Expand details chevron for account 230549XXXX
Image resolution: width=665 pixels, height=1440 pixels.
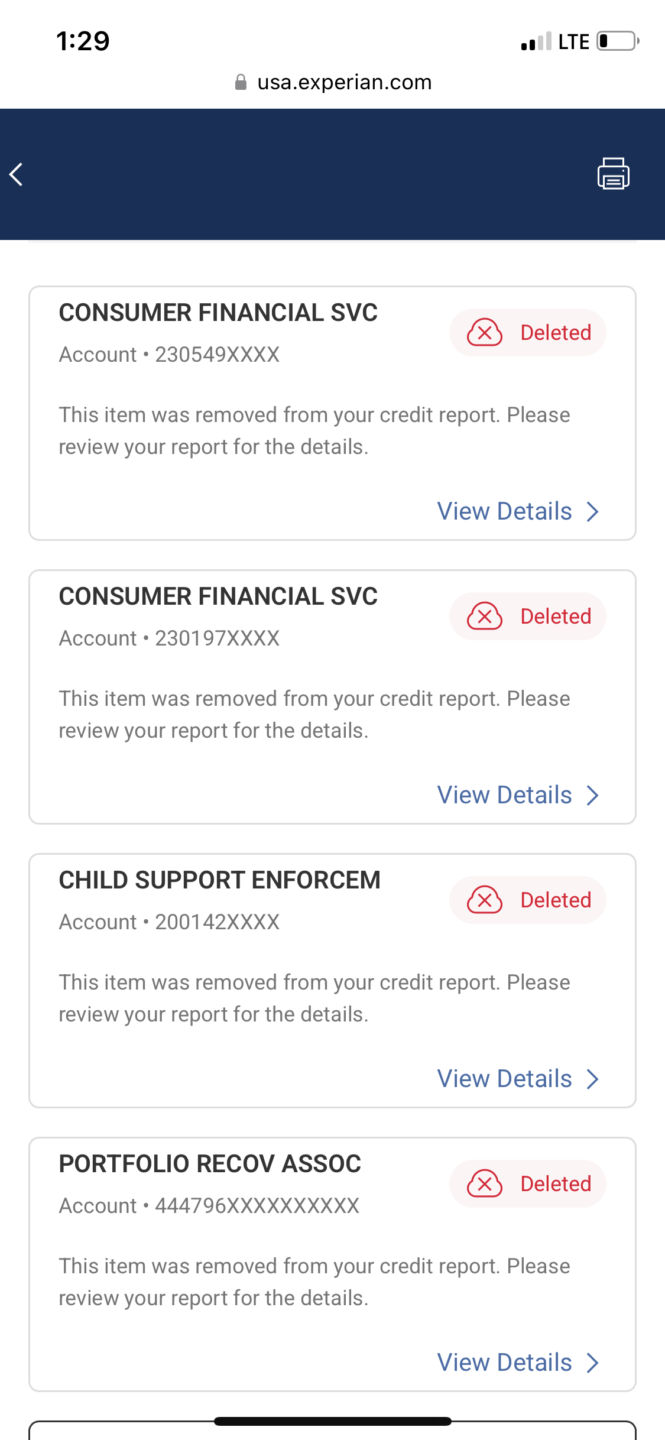(x=593, y=512)
